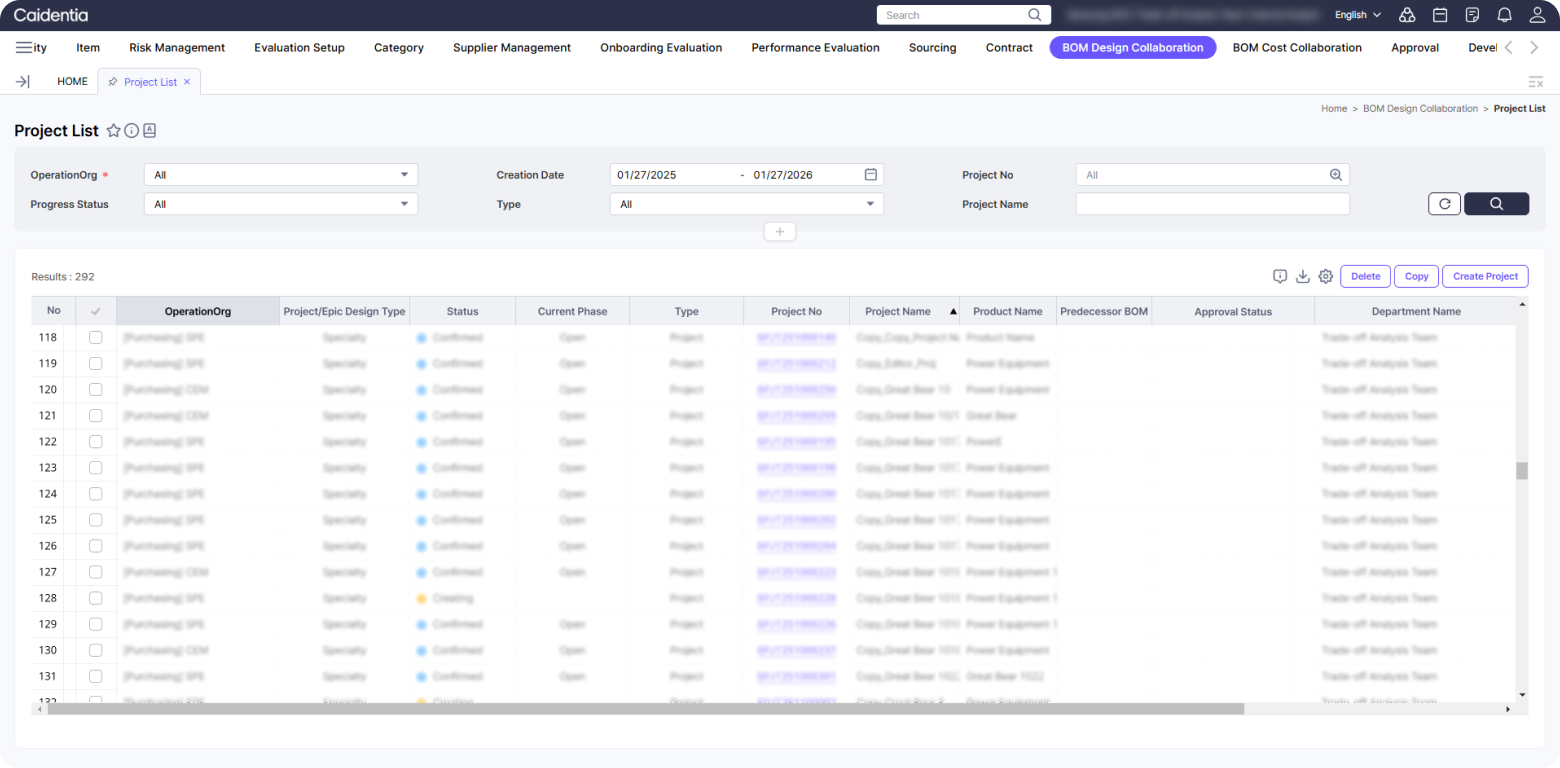The height and width of the screenshot is (768, 1560).
Task: Click the dark search magnifier button
Action: tap(1496, 204)
